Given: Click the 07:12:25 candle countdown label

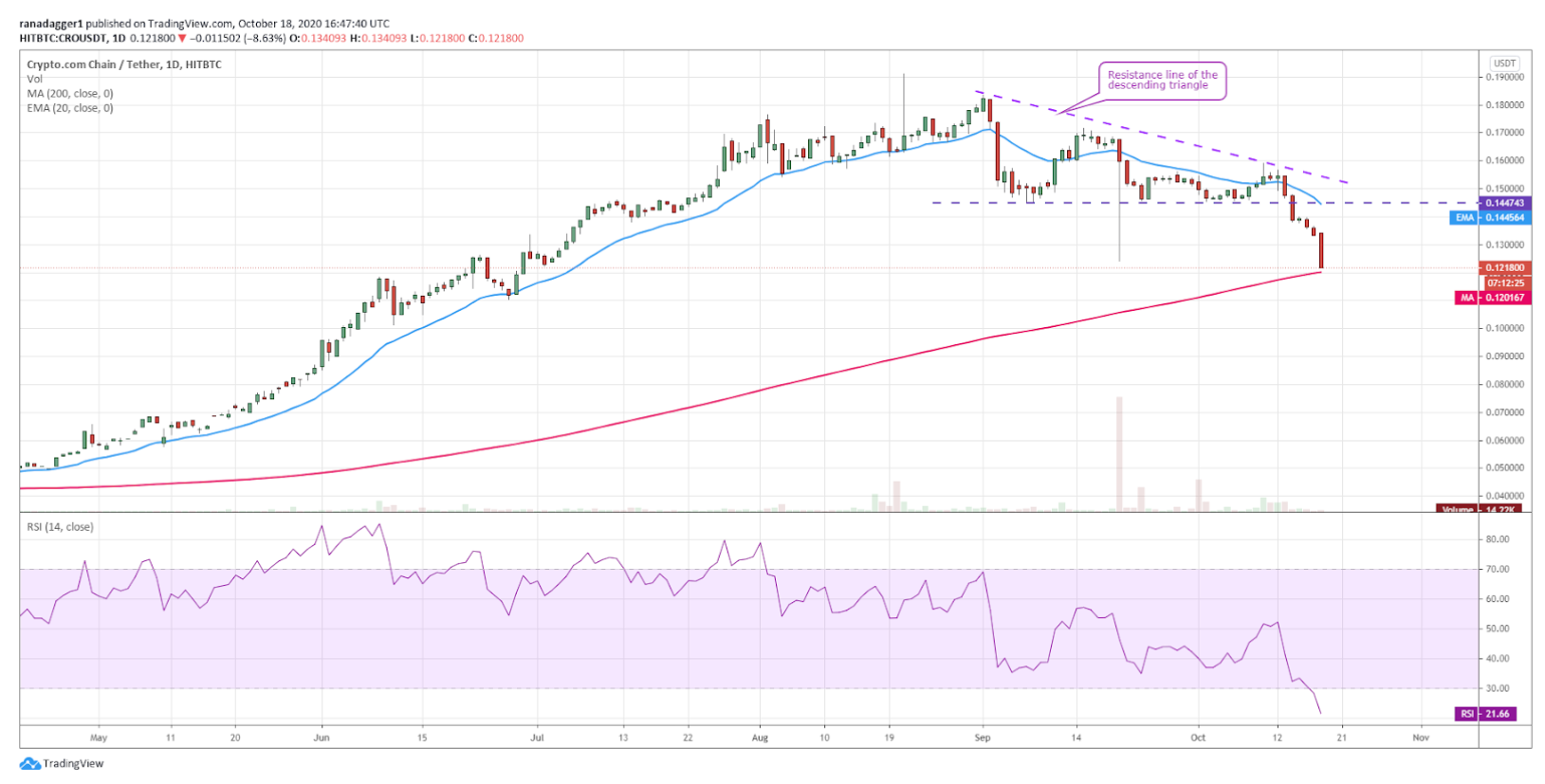Looking at the screenshot, I should point(1505,283).
